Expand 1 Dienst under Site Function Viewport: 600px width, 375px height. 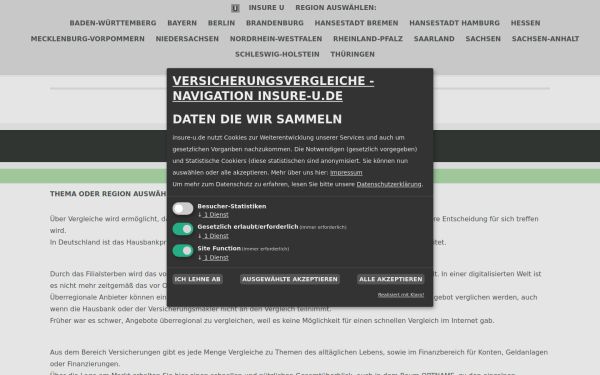tap(216, 258)
